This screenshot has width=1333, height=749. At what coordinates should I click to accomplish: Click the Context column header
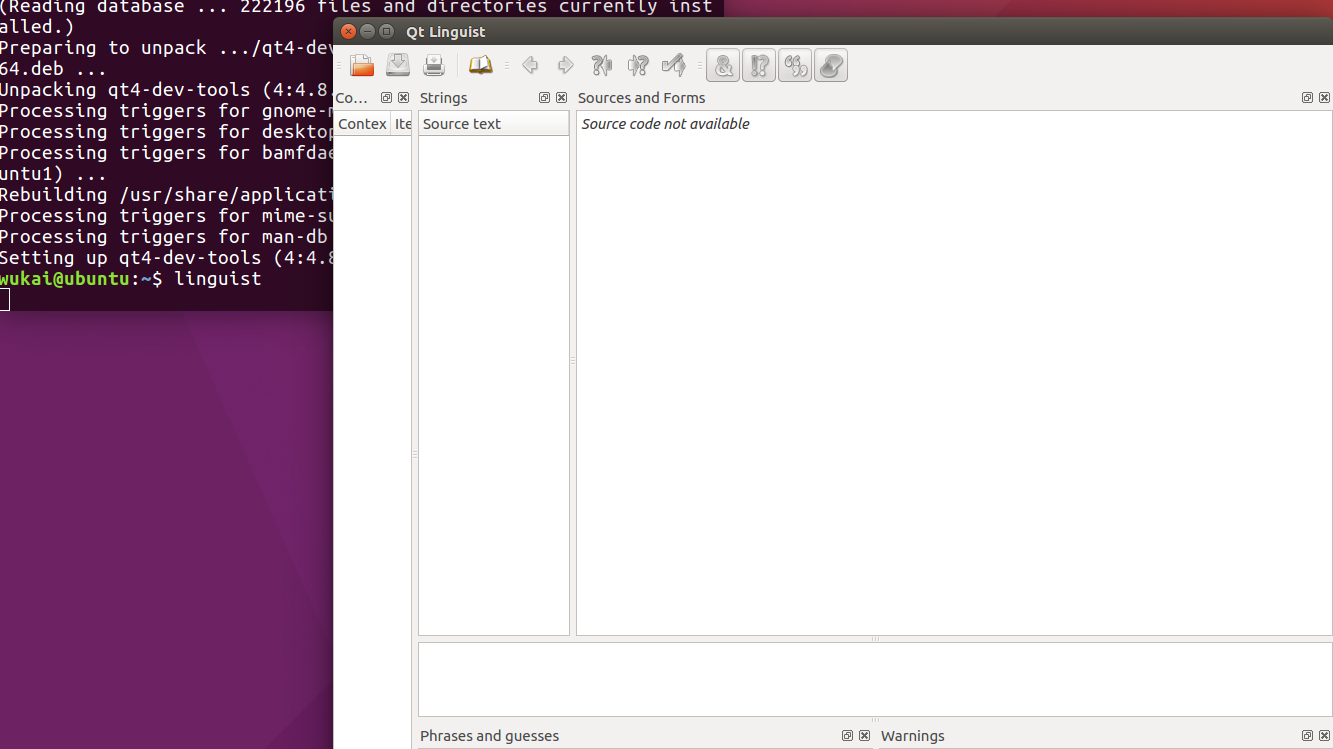[x=360, y=123]
